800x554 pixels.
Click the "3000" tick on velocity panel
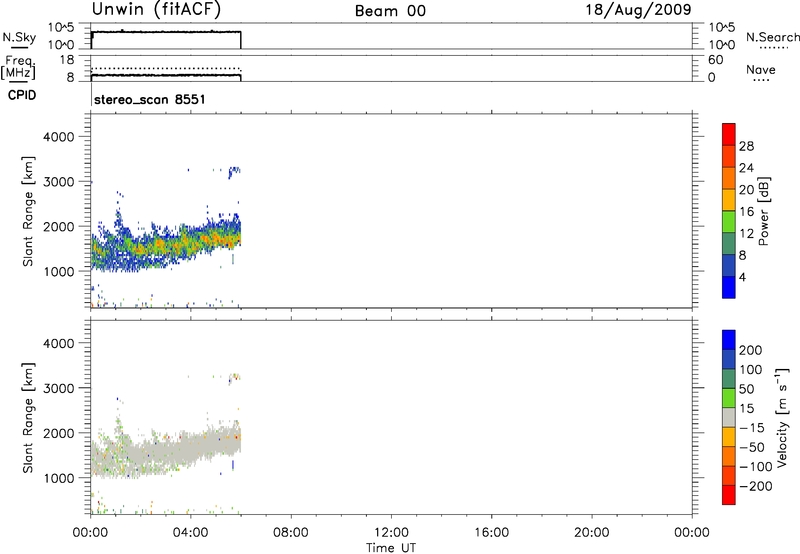(x=59, y=388)
